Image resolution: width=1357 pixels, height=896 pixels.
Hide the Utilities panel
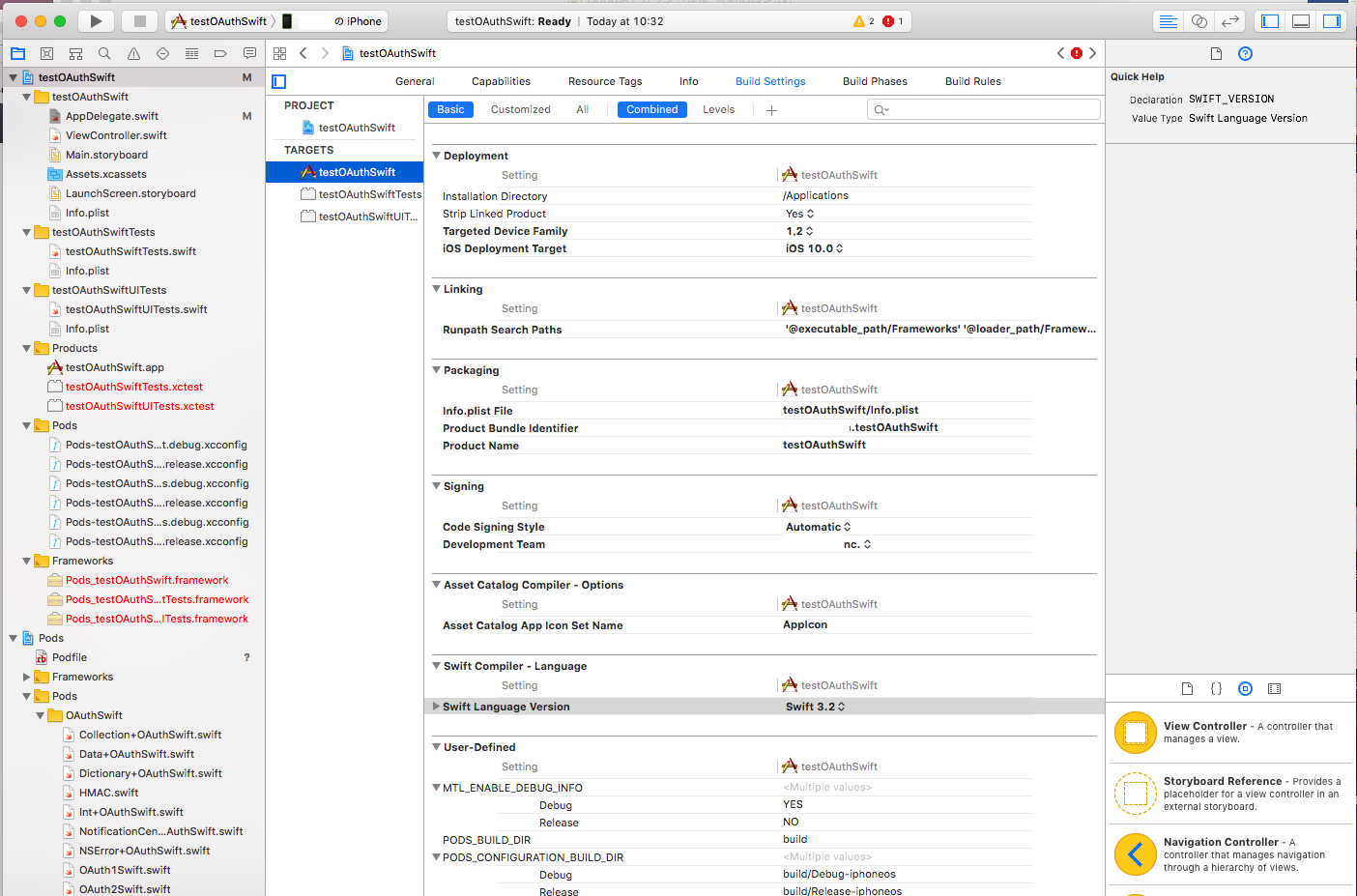pyautogui.click(x=1330, y=20)
